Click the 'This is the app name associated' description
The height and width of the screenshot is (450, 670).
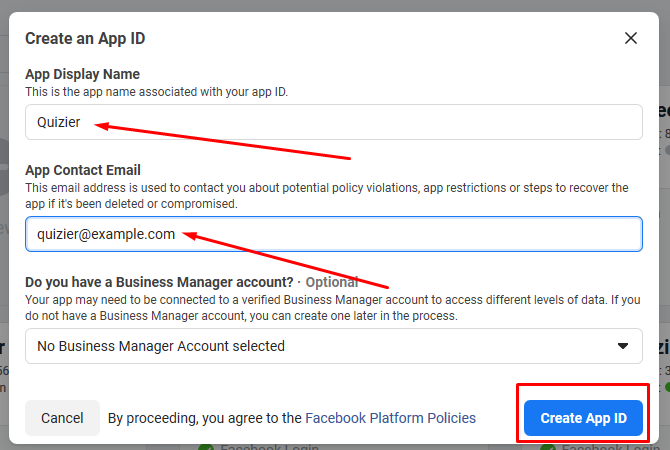(156, 92)
